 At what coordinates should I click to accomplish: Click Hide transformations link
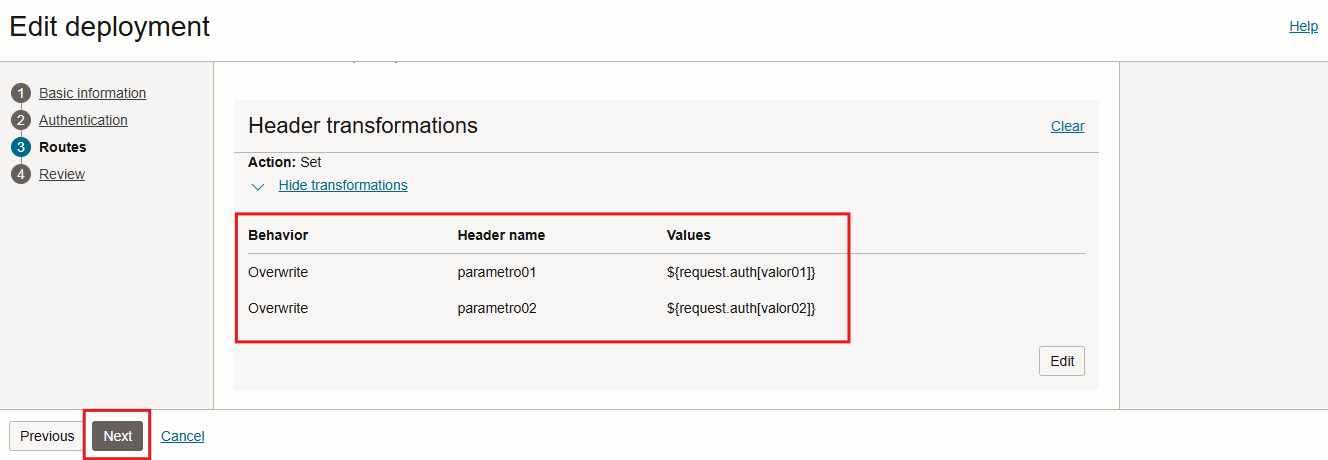tap(343, 185)
